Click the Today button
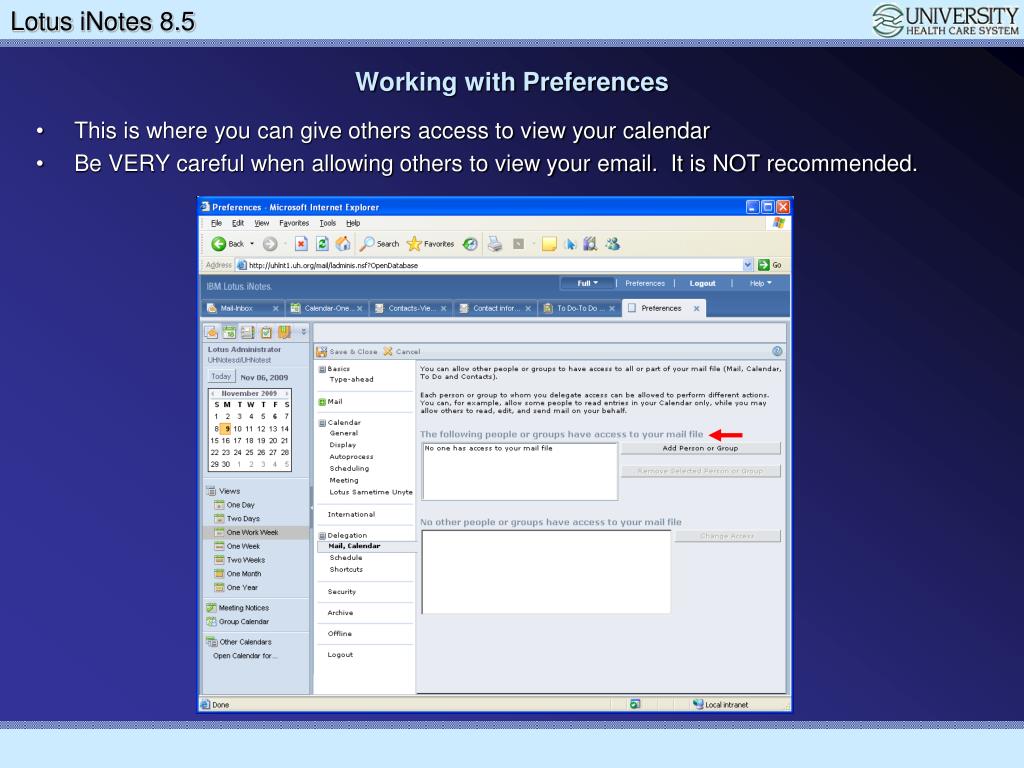Screen dimensions: 1024x768 pyautogui.click(x=221, y=377)
